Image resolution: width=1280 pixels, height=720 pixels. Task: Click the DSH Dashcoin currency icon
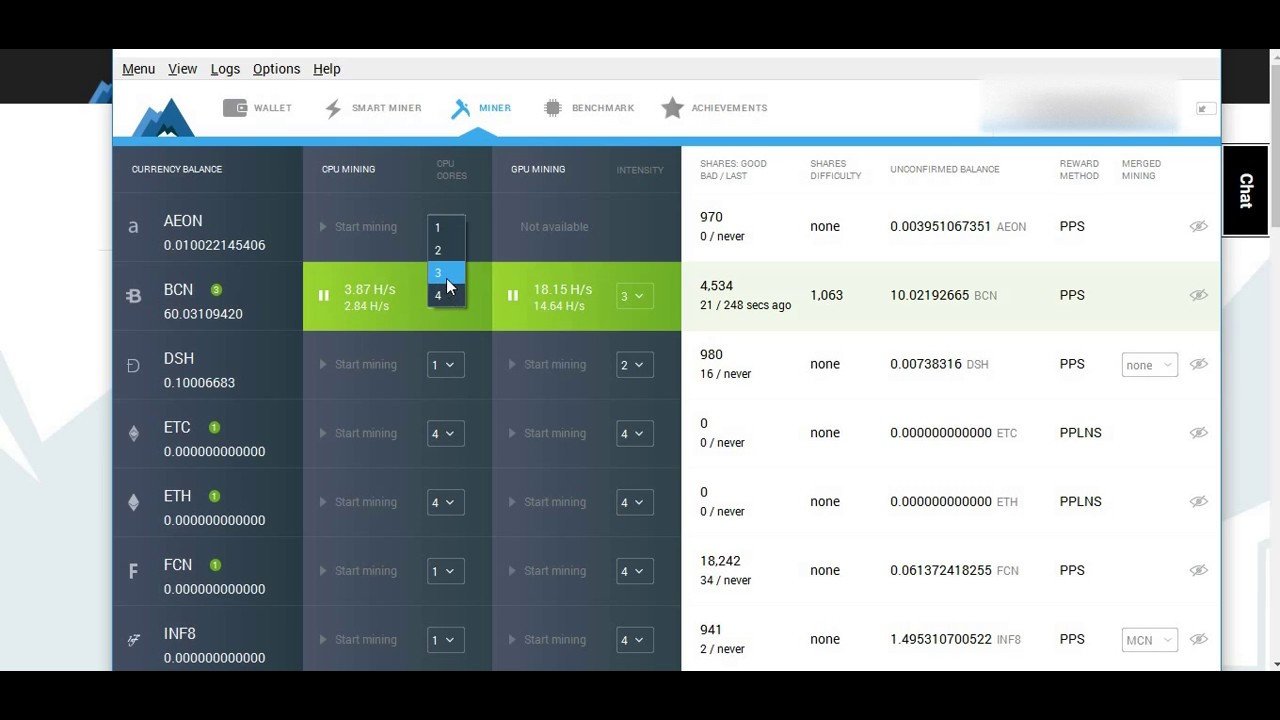(x=133, y=364)
